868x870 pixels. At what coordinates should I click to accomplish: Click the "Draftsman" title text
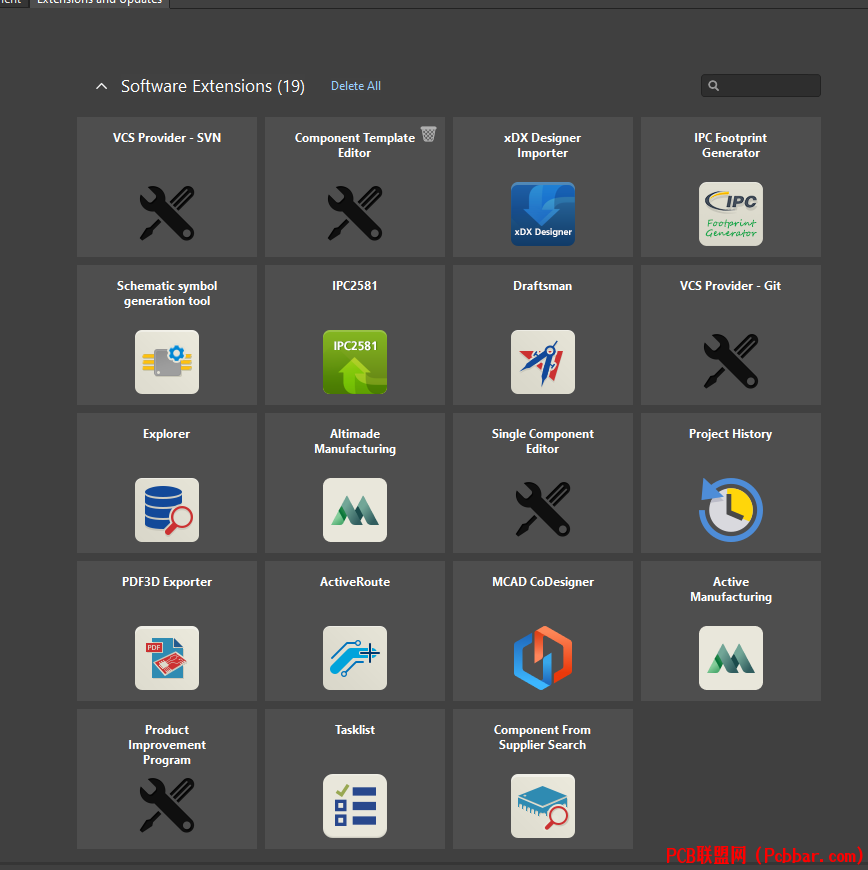pos(543,286)
